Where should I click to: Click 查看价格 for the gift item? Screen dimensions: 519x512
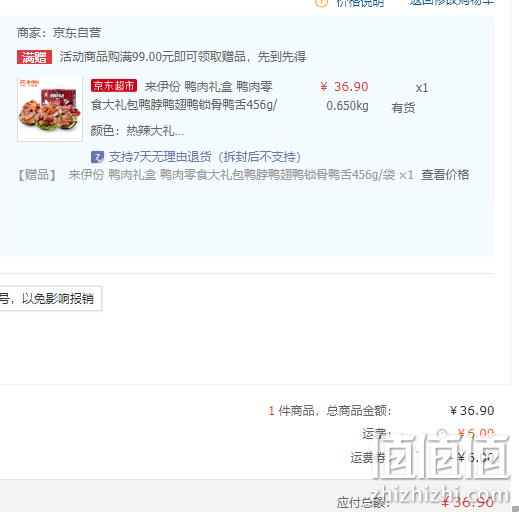pos(445,175)
